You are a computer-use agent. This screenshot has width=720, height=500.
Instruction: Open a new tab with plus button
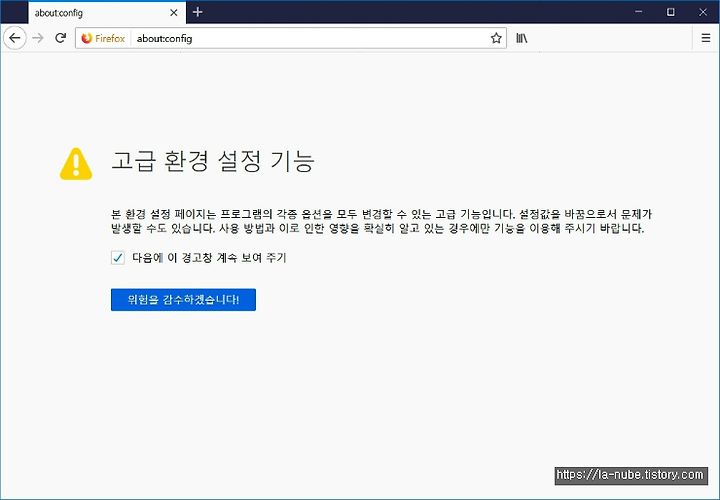tap(197, 12)
